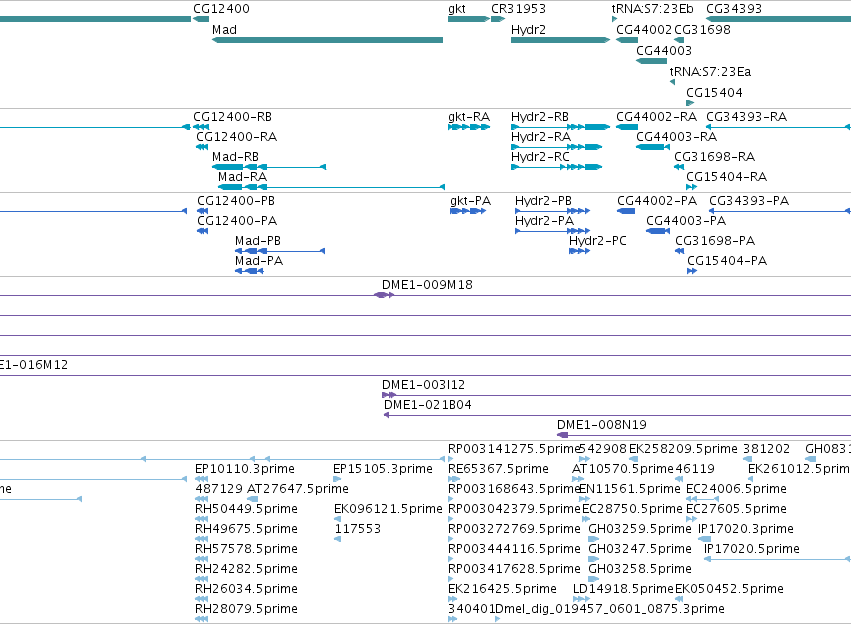Select protein Hydr2-PB

click(543, 201)
